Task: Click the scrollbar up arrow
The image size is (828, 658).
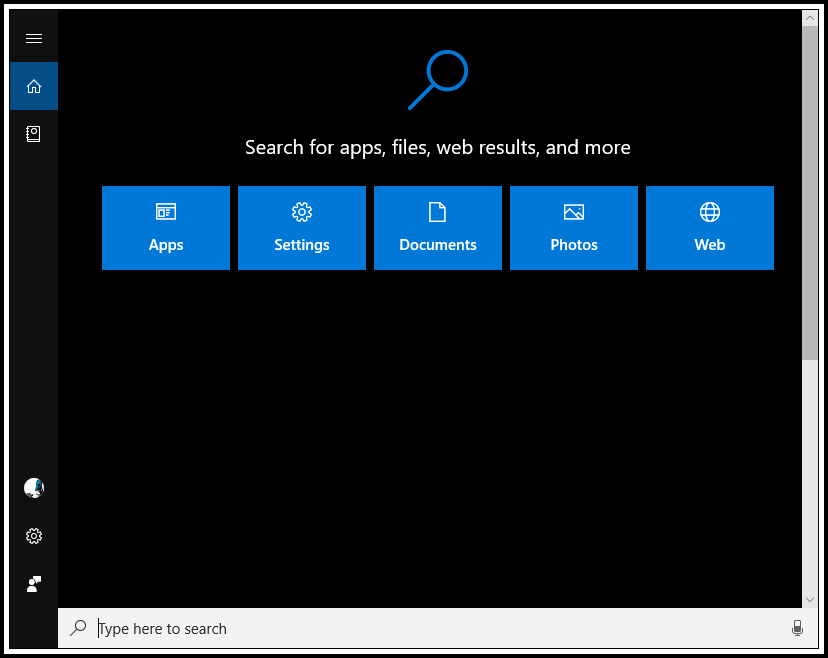Action: (810, 18)
